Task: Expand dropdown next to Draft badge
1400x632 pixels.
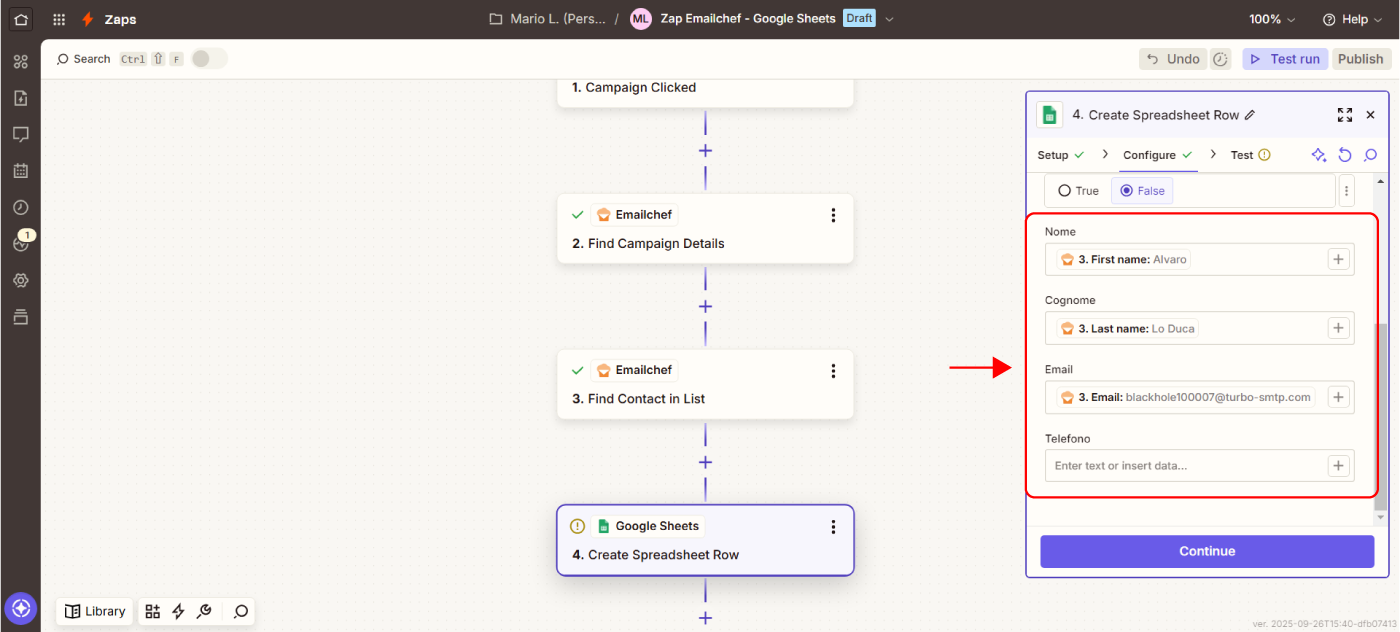Action: 890,19
